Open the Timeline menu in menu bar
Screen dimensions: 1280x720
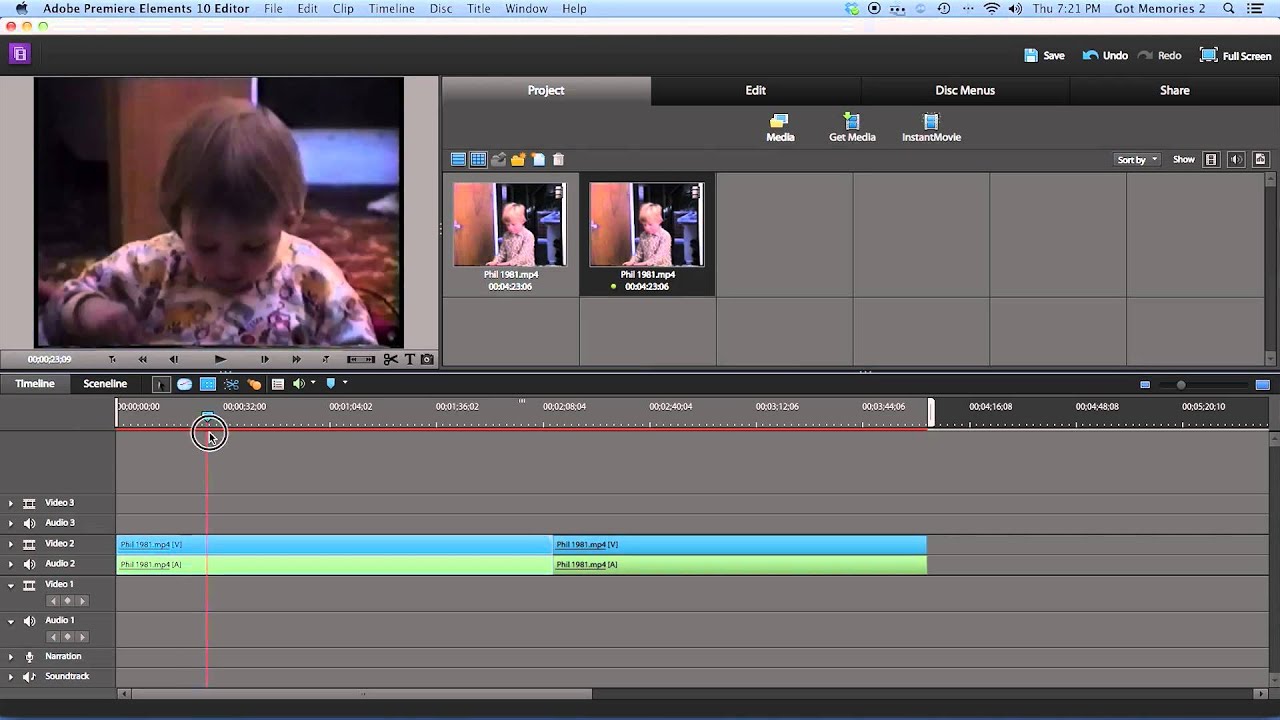click(x=391, y=8)
